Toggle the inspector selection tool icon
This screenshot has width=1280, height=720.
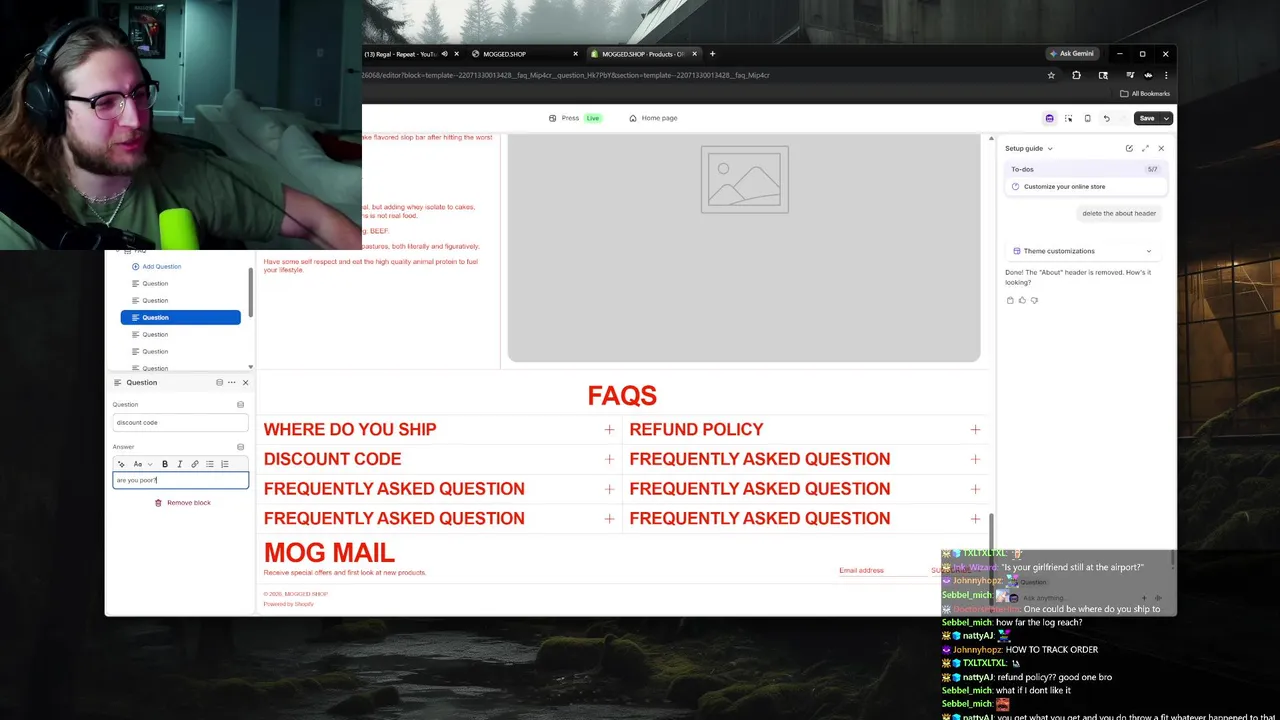coord(1068,118)
